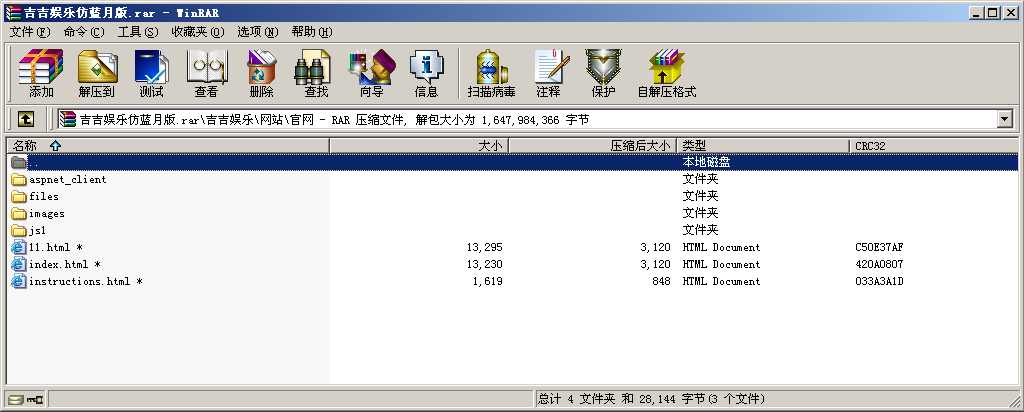The width and height of the screenshot is (1024, 412).
Task: Sort by the CRC32 column header
Action: pyautogui.click(x=934, y=146)
